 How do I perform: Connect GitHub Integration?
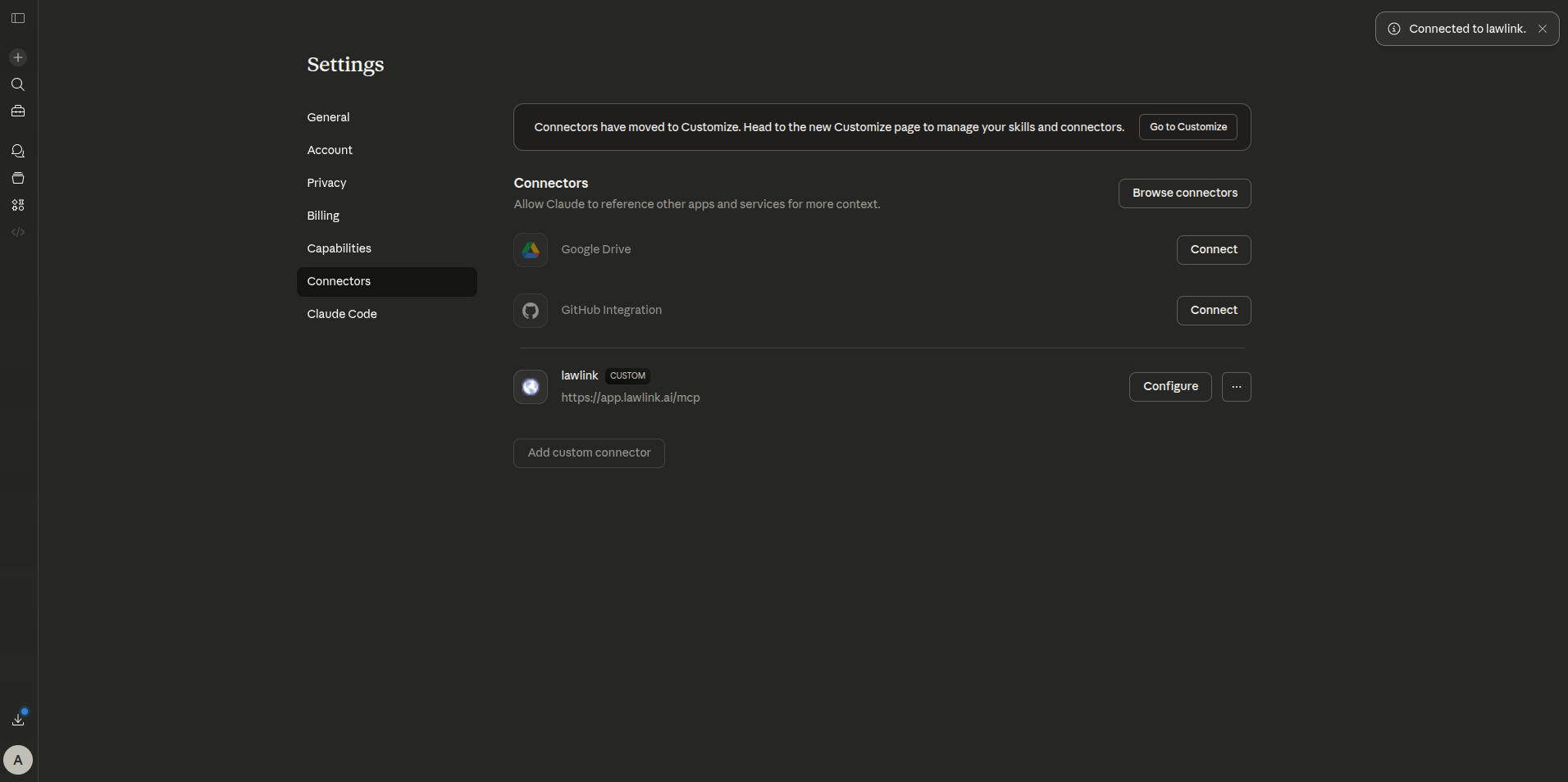(x=1214, y=311)
